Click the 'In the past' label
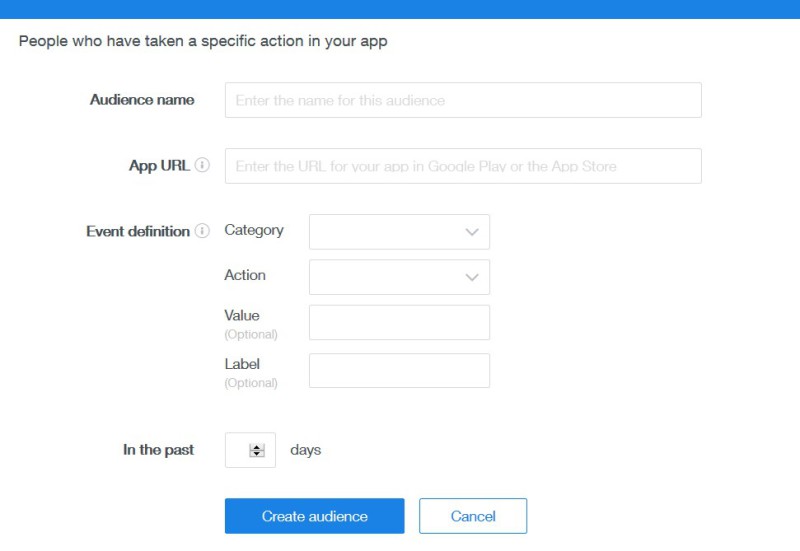Screen dimensions: 800x551 click(x=158, y=450)
